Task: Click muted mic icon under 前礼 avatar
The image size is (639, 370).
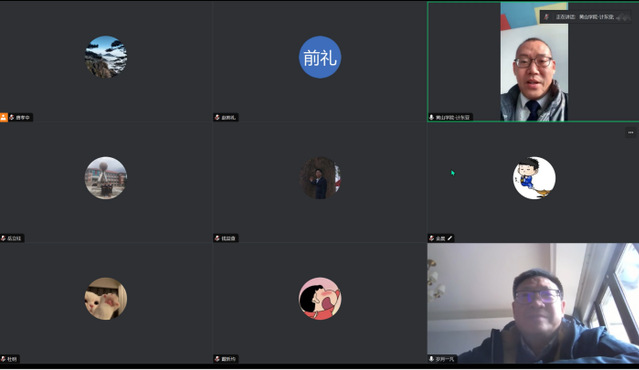Action: click(217, 117)
